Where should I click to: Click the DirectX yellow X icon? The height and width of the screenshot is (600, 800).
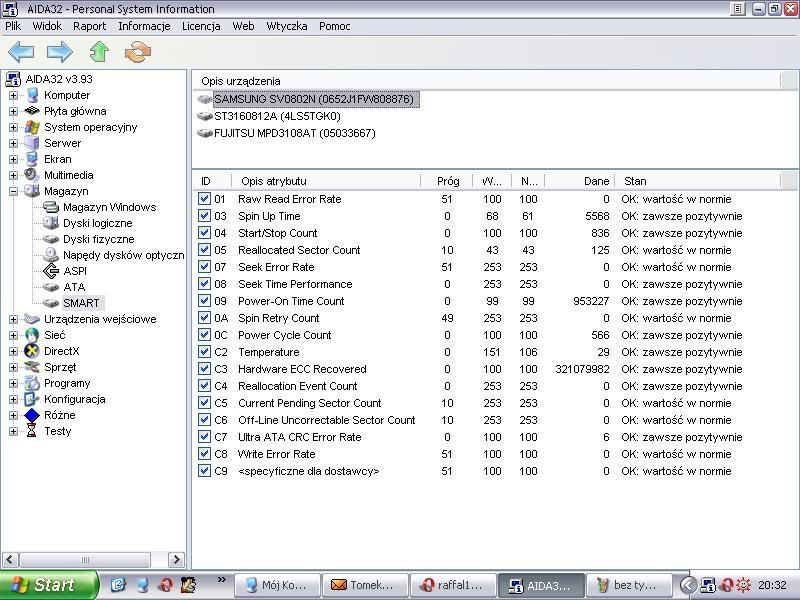(32, 351)
